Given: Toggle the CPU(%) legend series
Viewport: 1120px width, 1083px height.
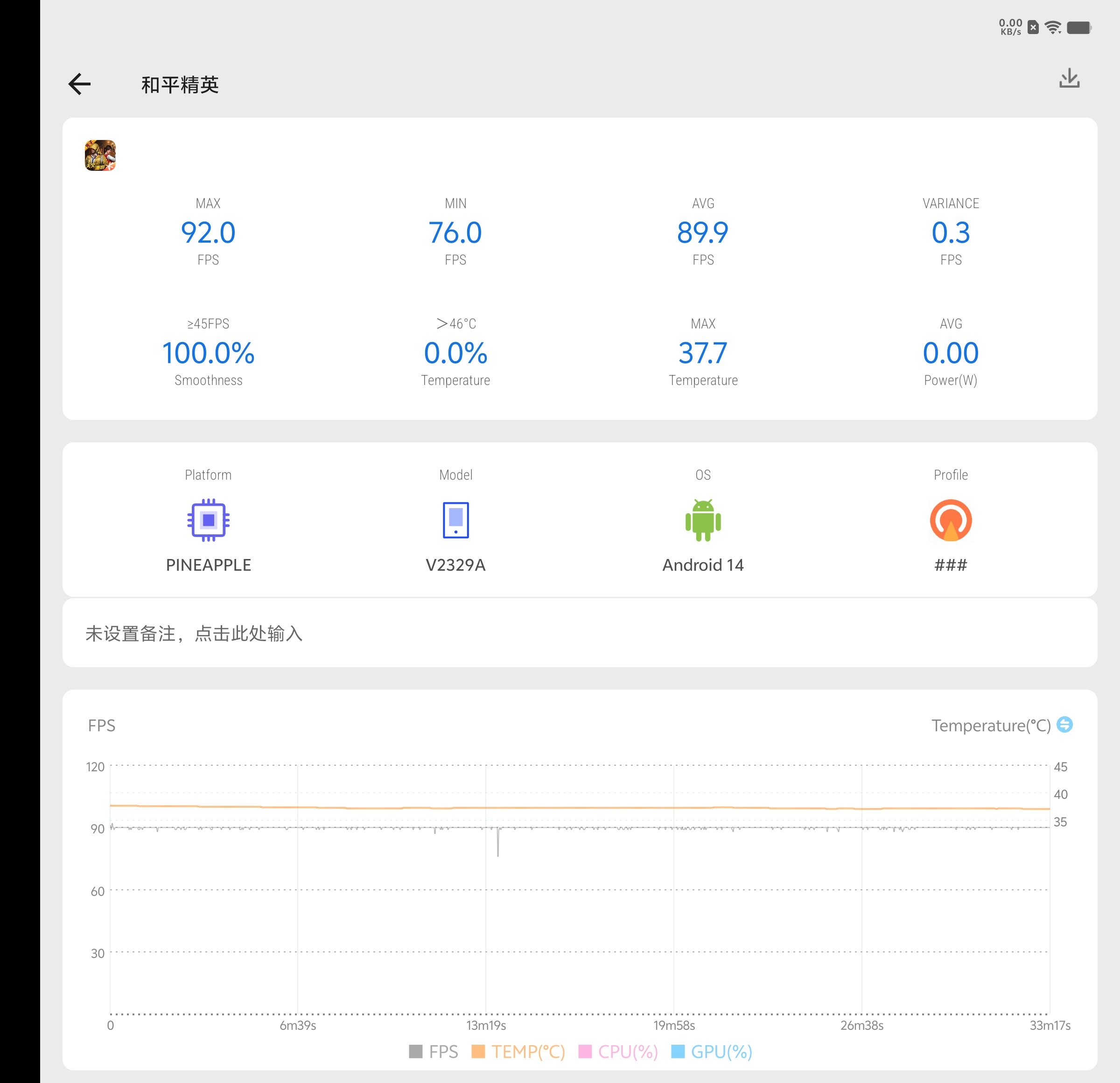Looking at the screenshot, I should 618,1052.
